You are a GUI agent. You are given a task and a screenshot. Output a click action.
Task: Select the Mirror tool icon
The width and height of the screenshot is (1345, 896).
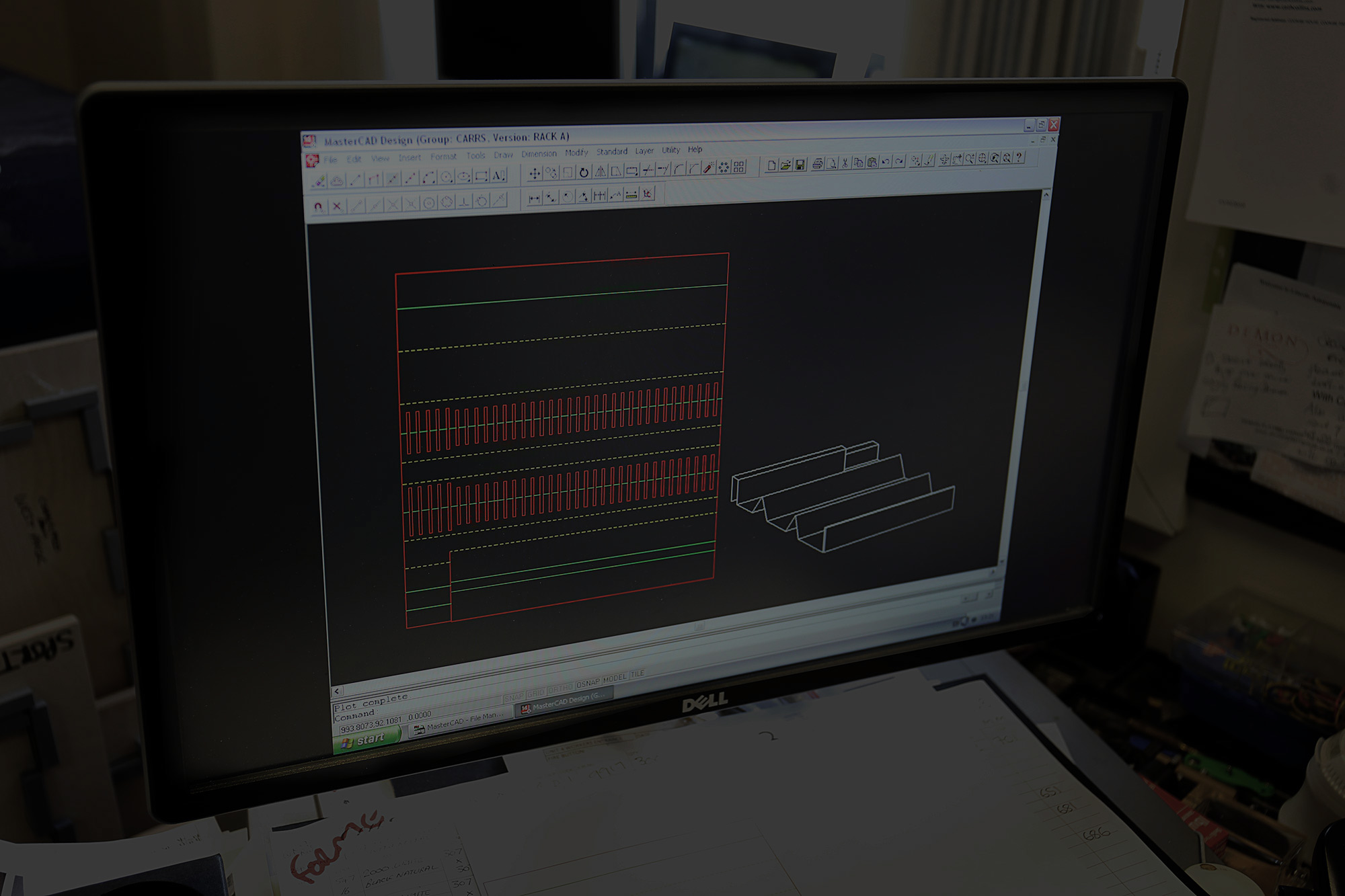pyautogui.click(x=601, y=172)
